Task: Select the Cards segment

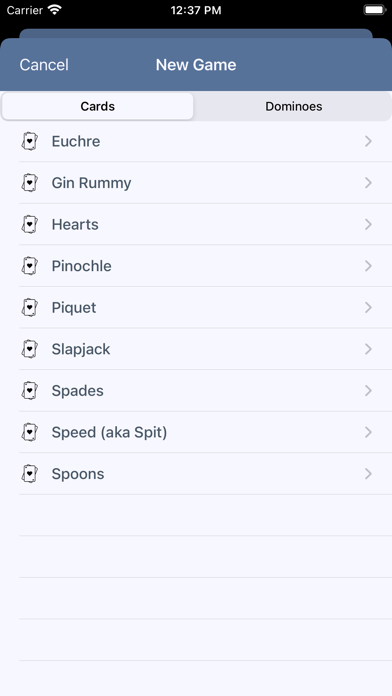Action: coord(98,107)
